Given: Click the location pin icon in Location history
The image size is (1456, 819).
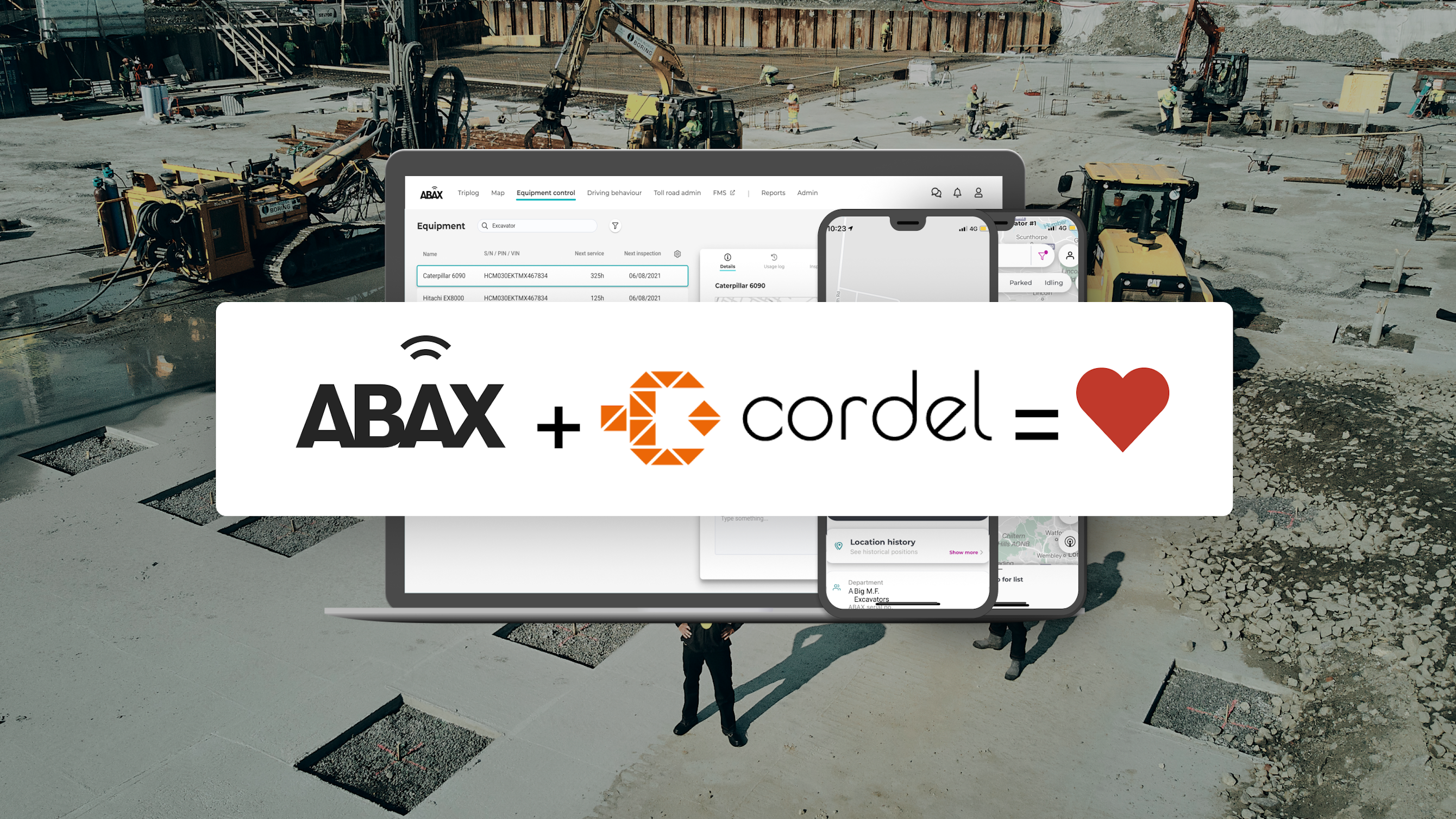Looking at the screenshot, I should pos(839,547).
